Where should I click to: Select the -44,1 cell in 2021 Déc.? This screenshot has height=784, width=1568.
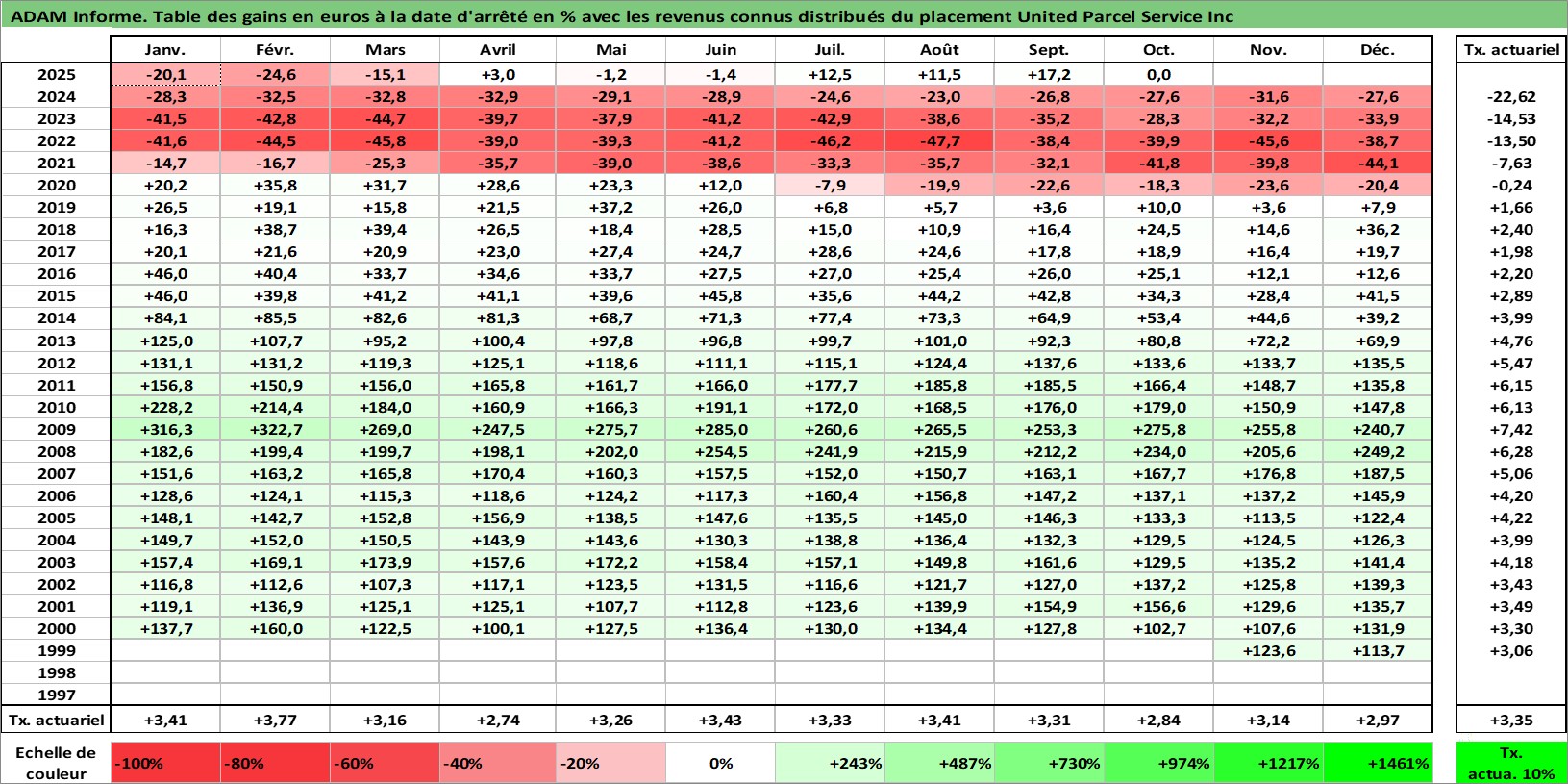(1378, 163)
